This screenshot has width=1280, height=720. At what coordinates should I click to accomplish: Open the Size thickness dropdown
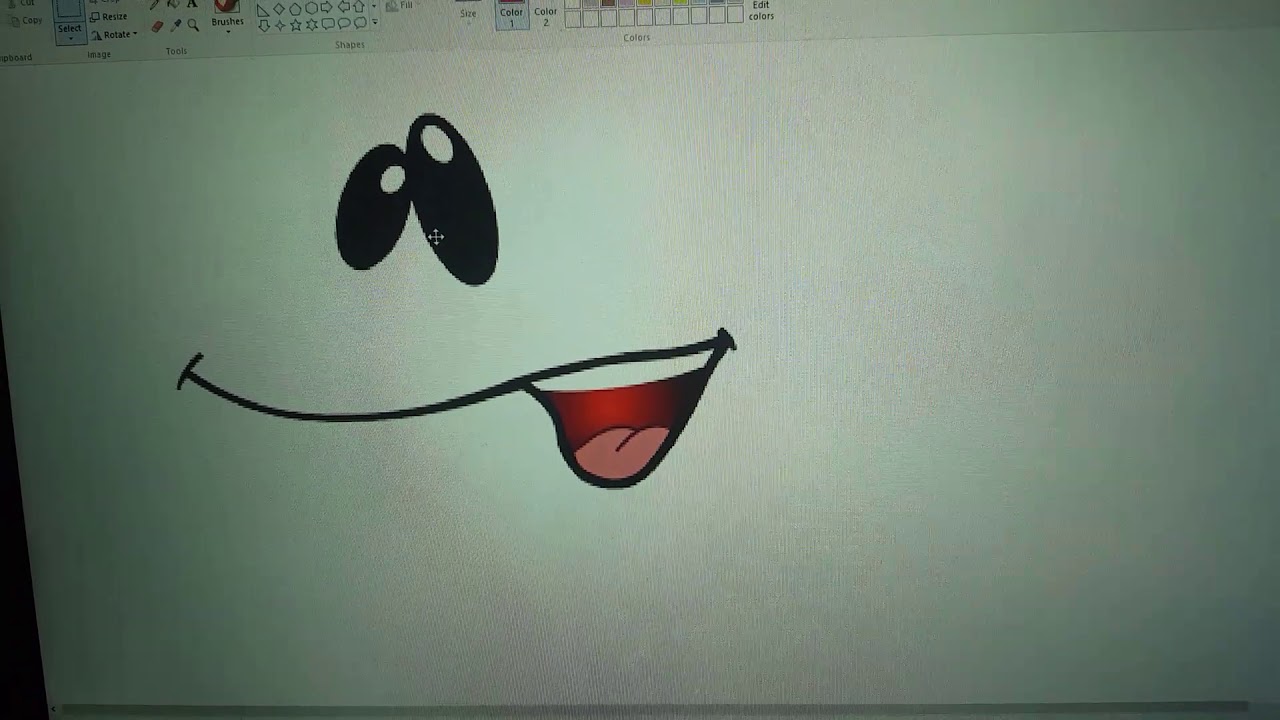pos(468,14)
